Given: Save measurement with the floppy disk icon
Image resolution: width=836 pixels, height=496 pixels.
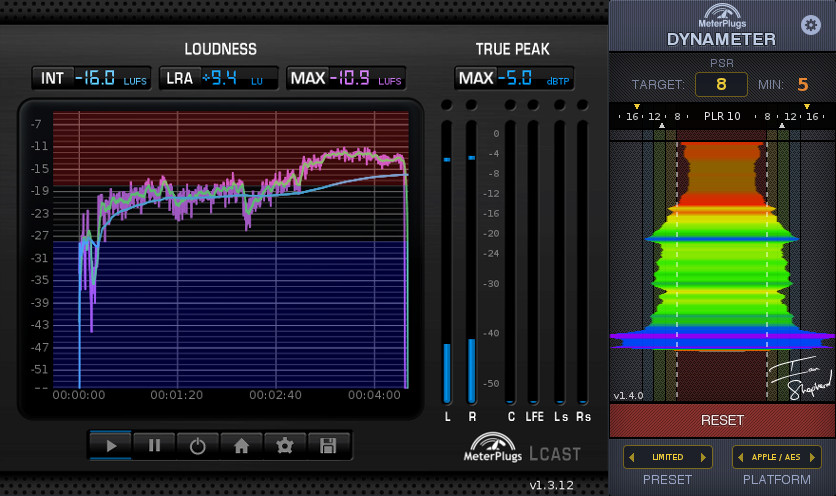Looking at the screenshot, I should click(328, 445).
